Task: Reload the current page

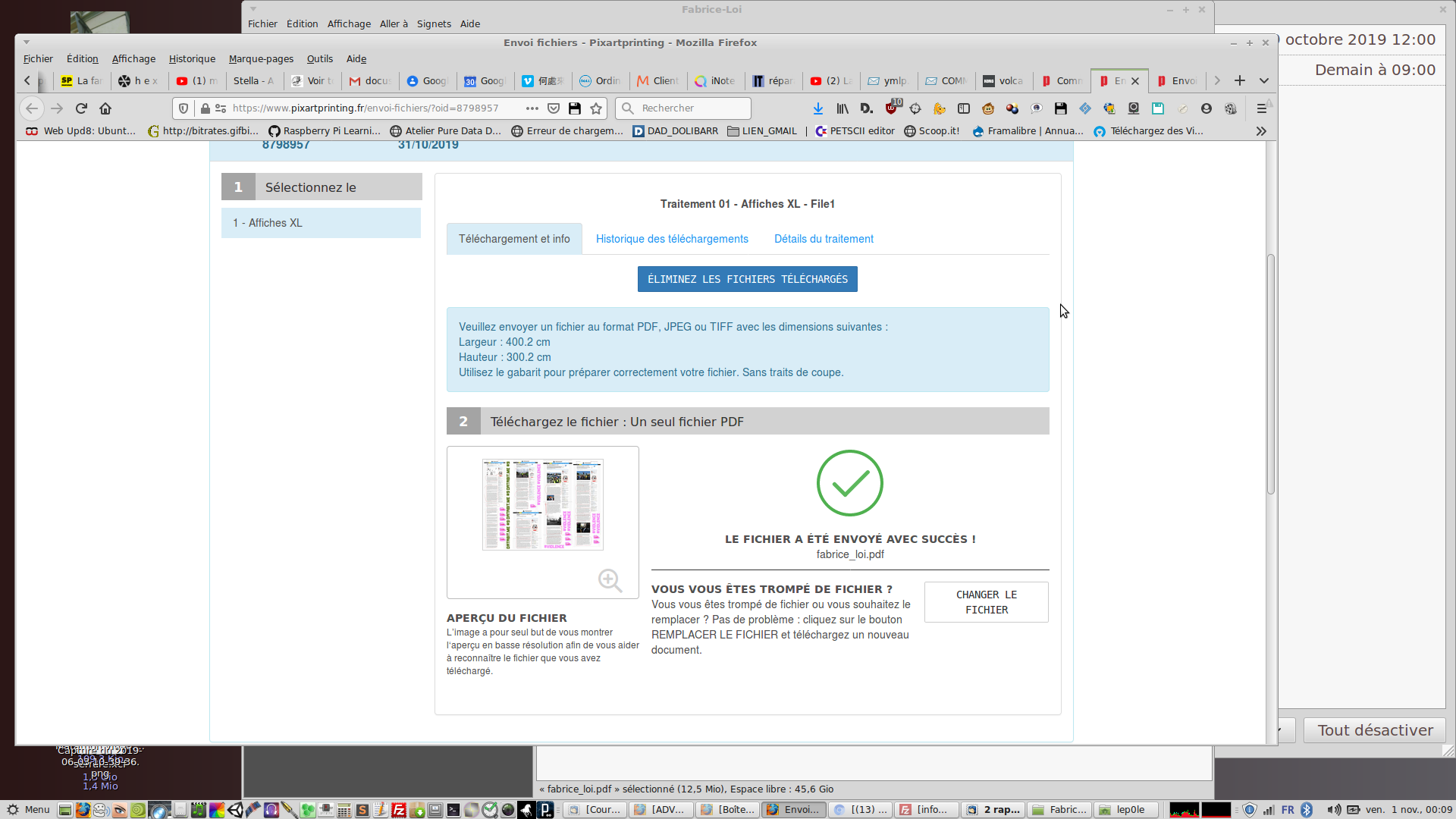Action: (x=81, y=108)
